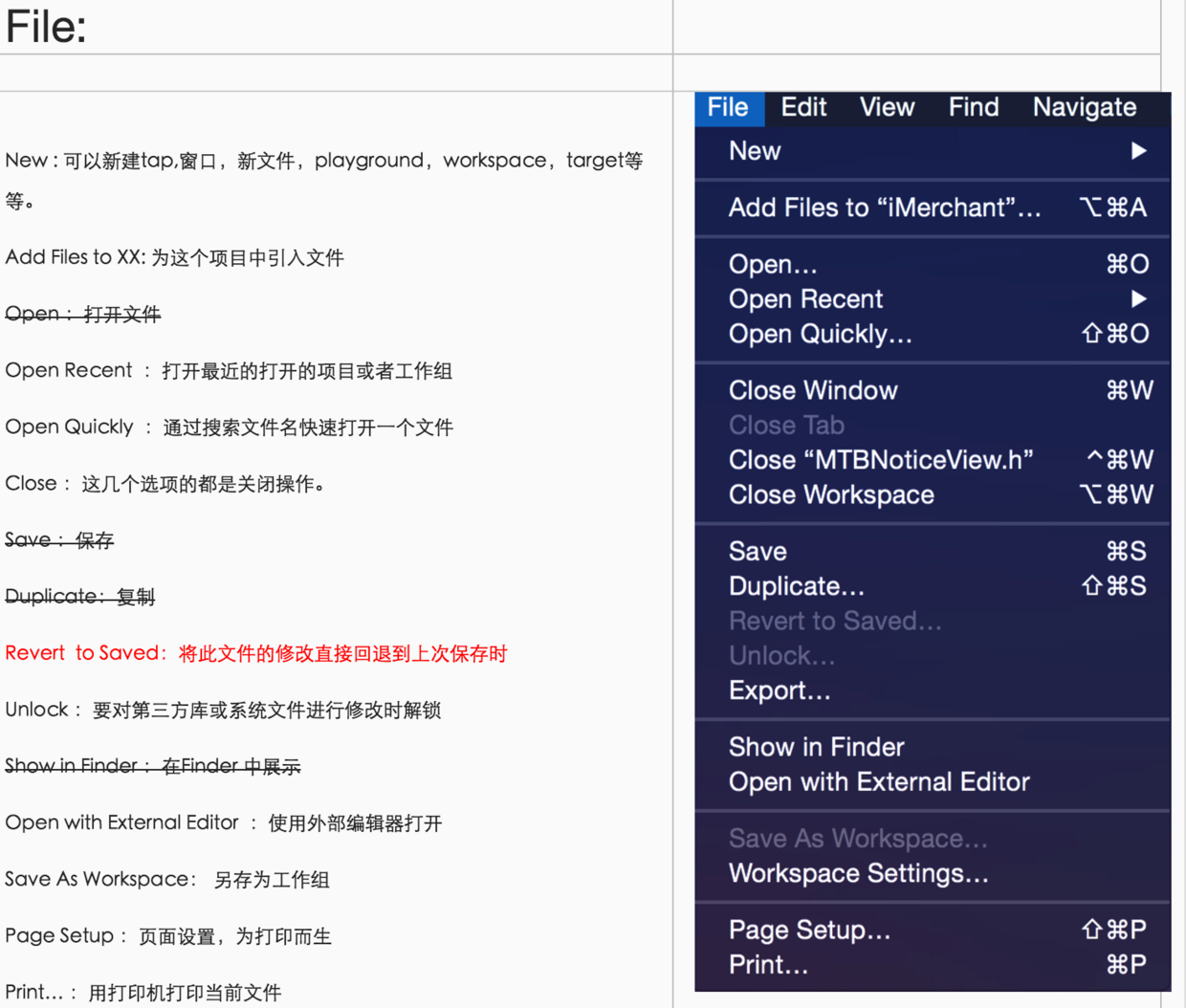Viewport: 1186px width, 1008px height.
Task: Open Workspace Settings… menu item
Action: pos(933,873)
